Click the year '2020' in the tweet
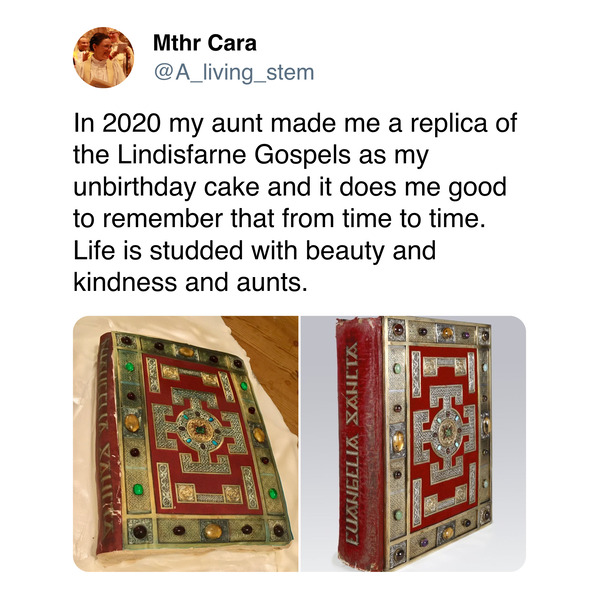Screen dimensions: 599x599 point(131,123)
